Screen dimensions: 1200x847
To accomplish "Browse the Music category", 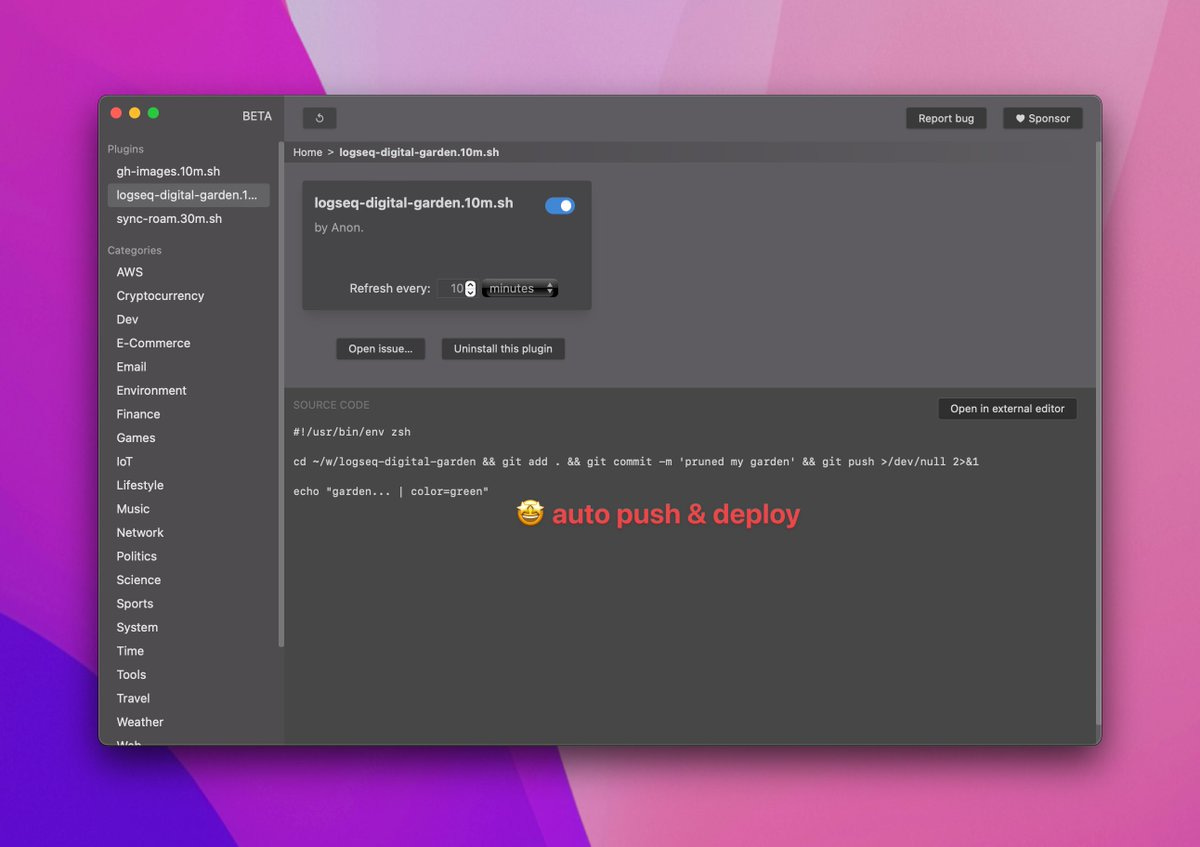I will pos(133,509).
